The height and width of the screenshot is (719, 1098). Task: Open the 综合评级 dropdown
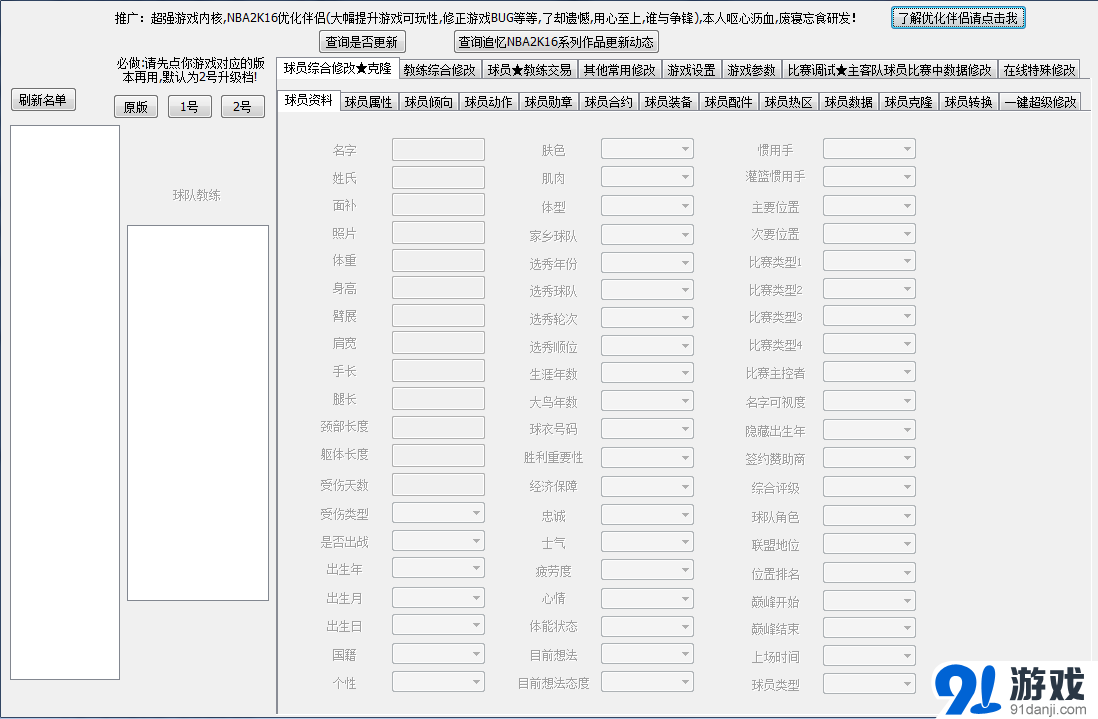pos(869,487)
